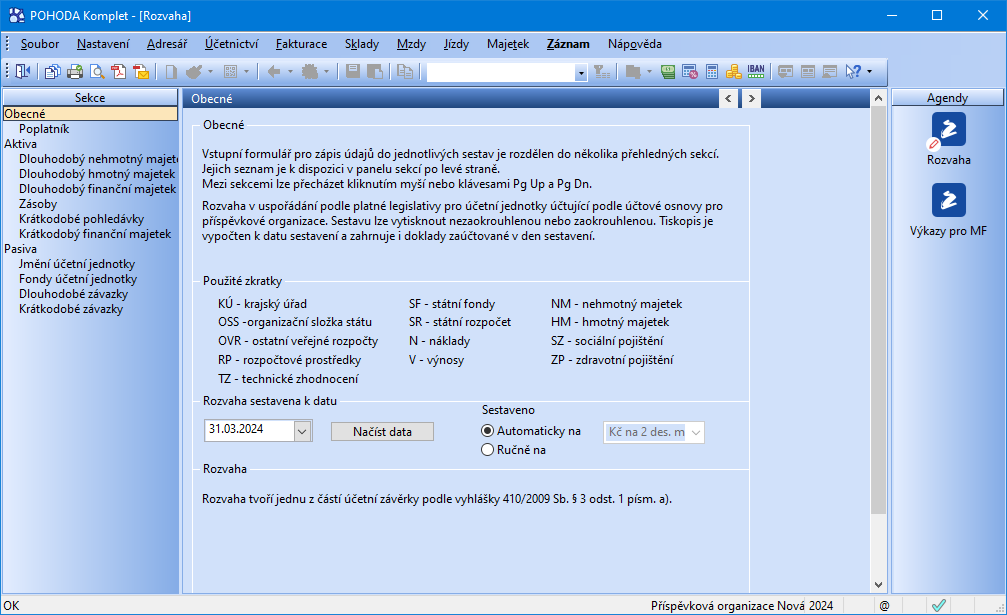Expand the date dropdown showing 31.03.2024
This screenshot has width=1007, height=615.
tap(303, 431)
